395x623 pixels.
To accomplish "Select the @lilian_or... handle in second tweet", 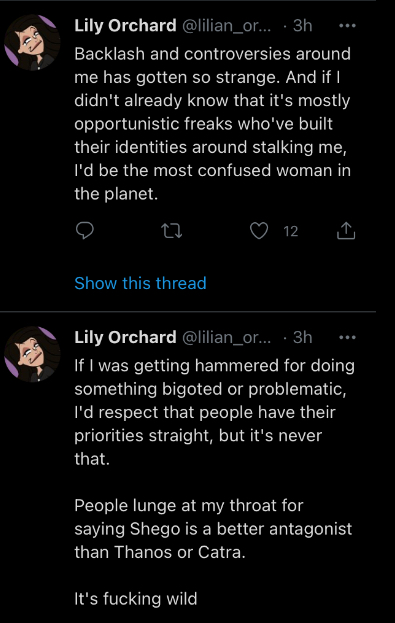I will coord(227,338).
